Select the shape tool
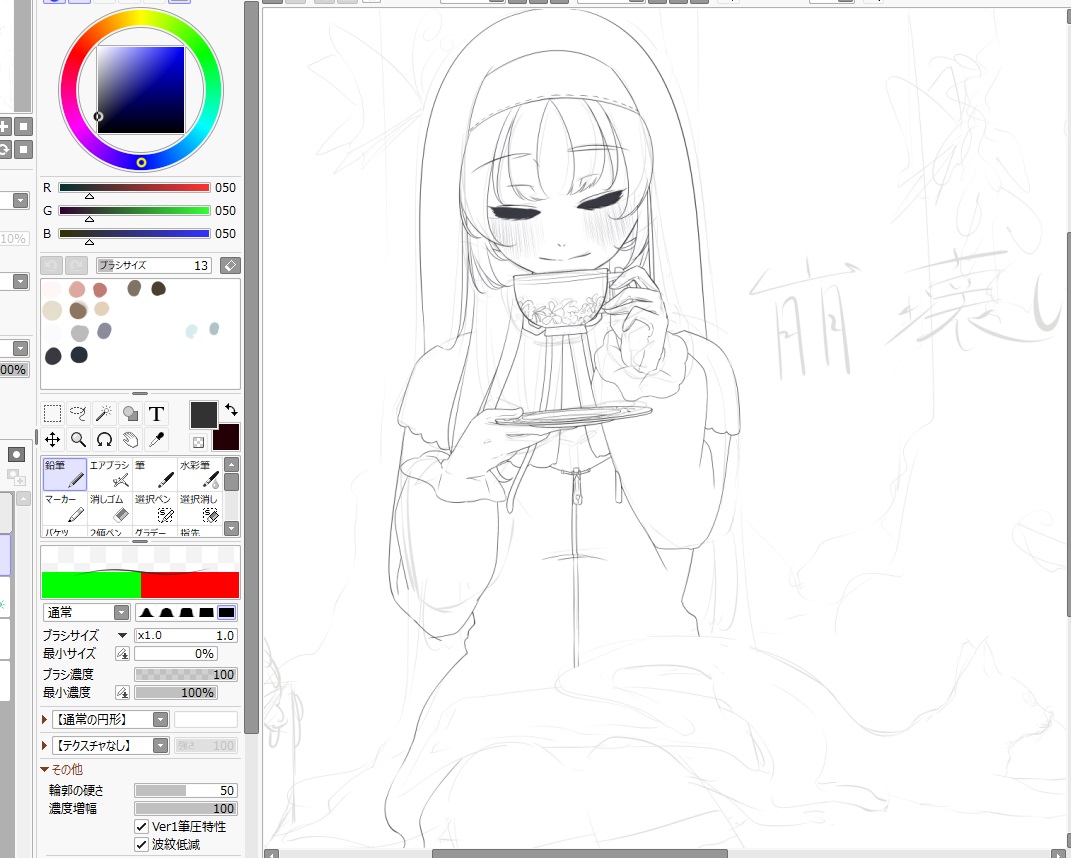The image size is (1071, 858). (x=130, y=413)
